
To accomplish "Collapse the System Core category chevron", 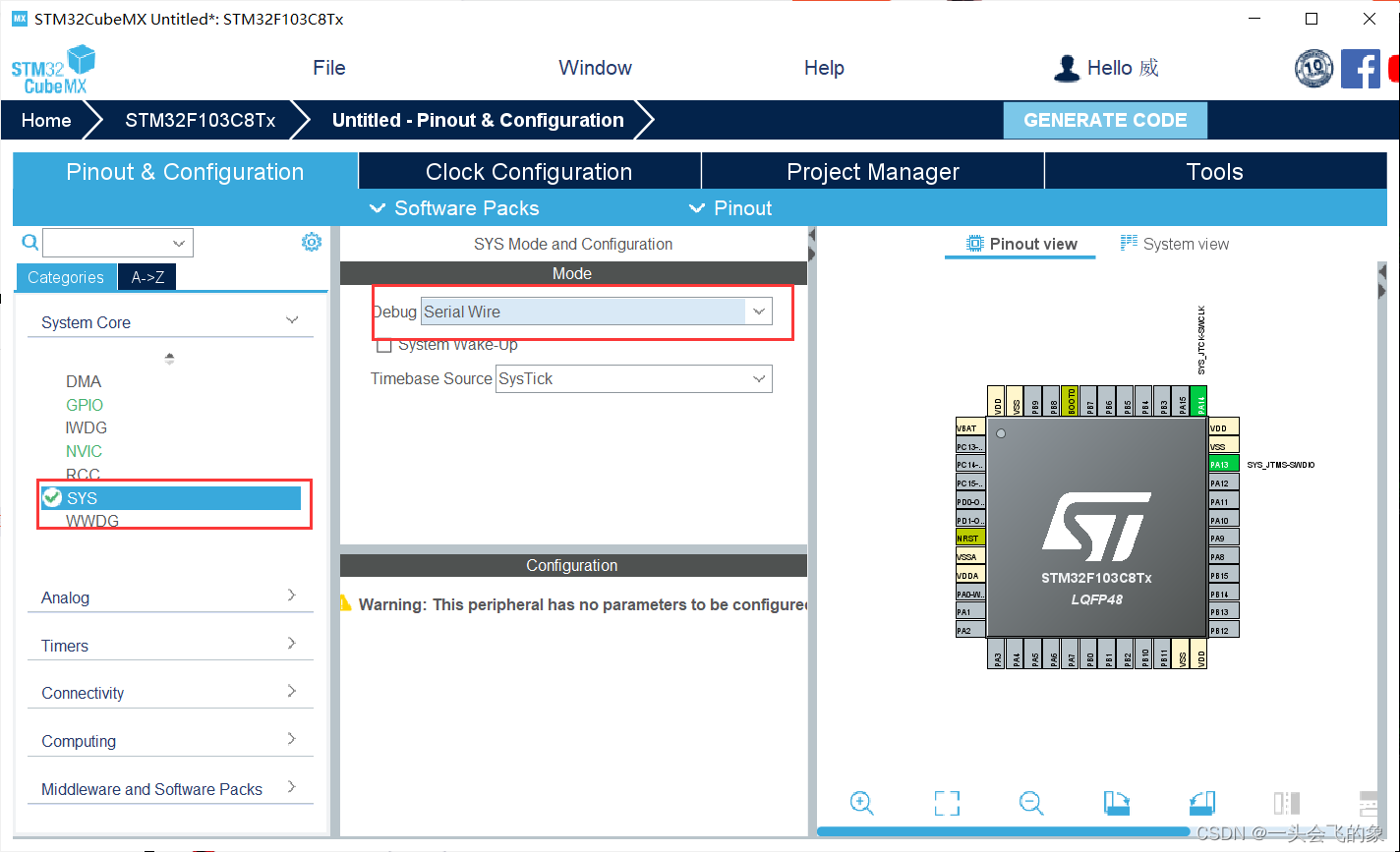I will [x=292, y=319].
